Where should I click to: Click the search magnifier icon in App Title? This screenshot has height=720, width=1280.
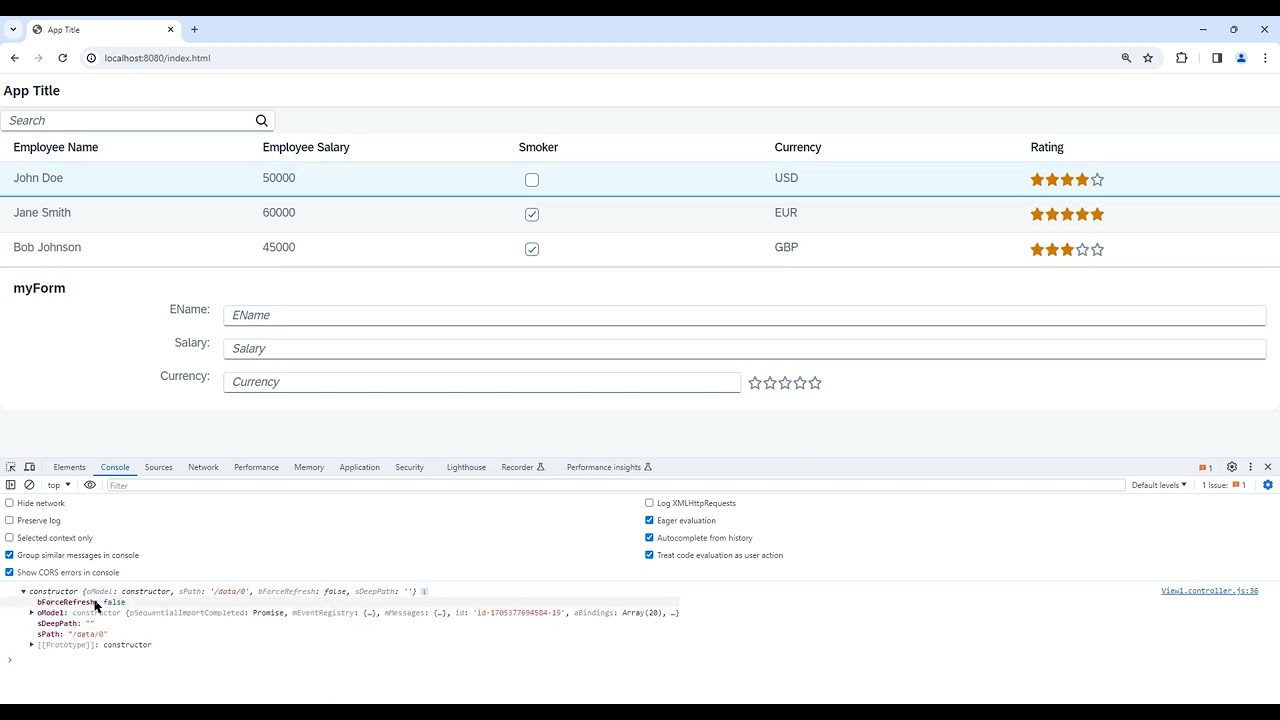262,121
